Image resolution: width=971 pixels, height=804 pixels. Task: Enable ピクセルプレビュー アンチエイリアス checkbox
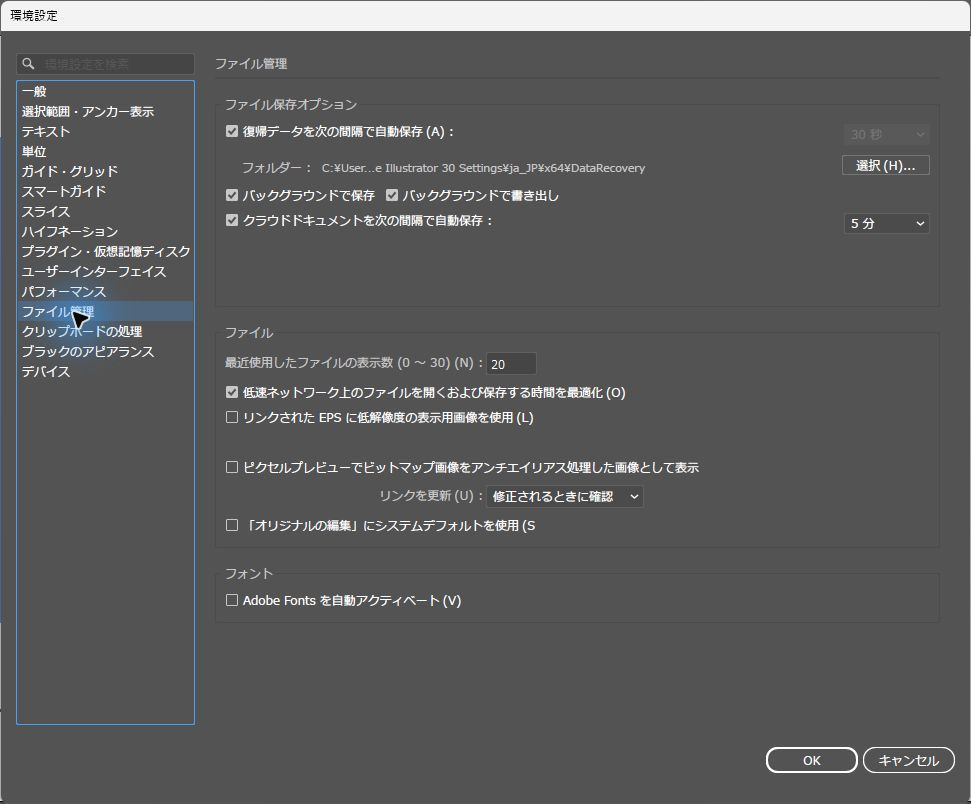click(232, 467)
